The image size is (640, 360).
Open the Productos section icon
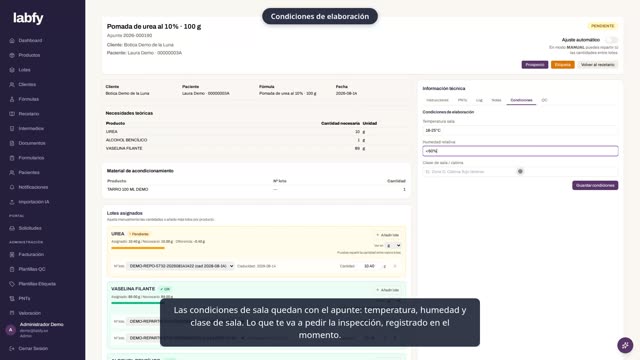[x=12, y=56]
